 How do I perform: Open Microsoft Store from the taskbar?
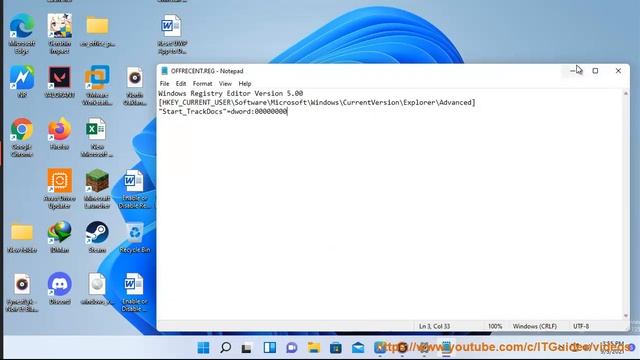tap(336, 348)
